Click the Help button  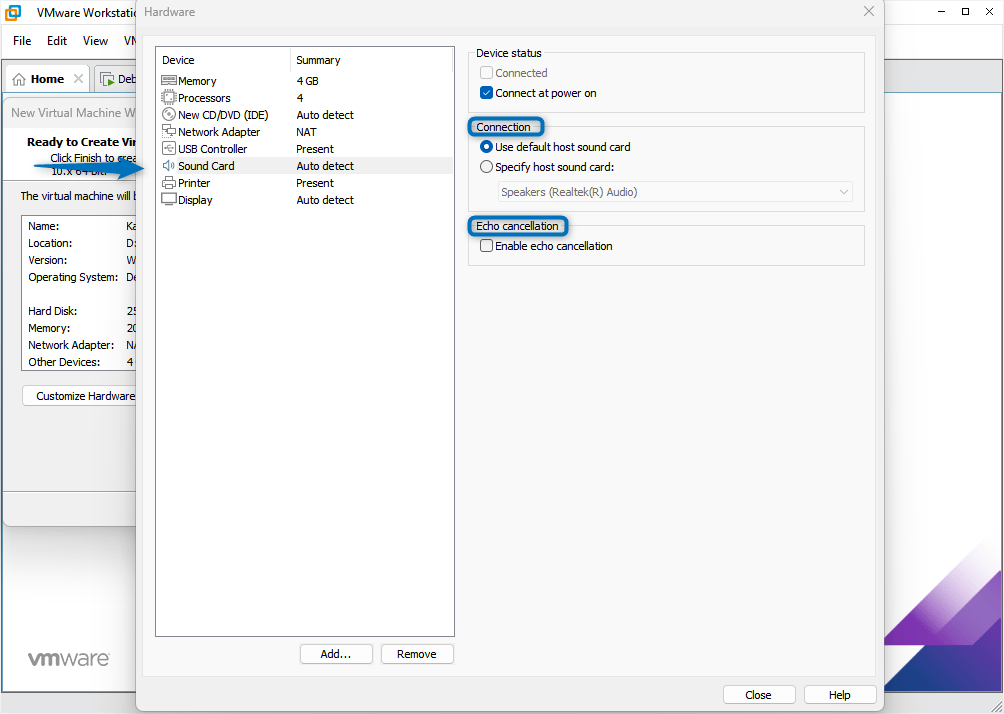(839, 694)
